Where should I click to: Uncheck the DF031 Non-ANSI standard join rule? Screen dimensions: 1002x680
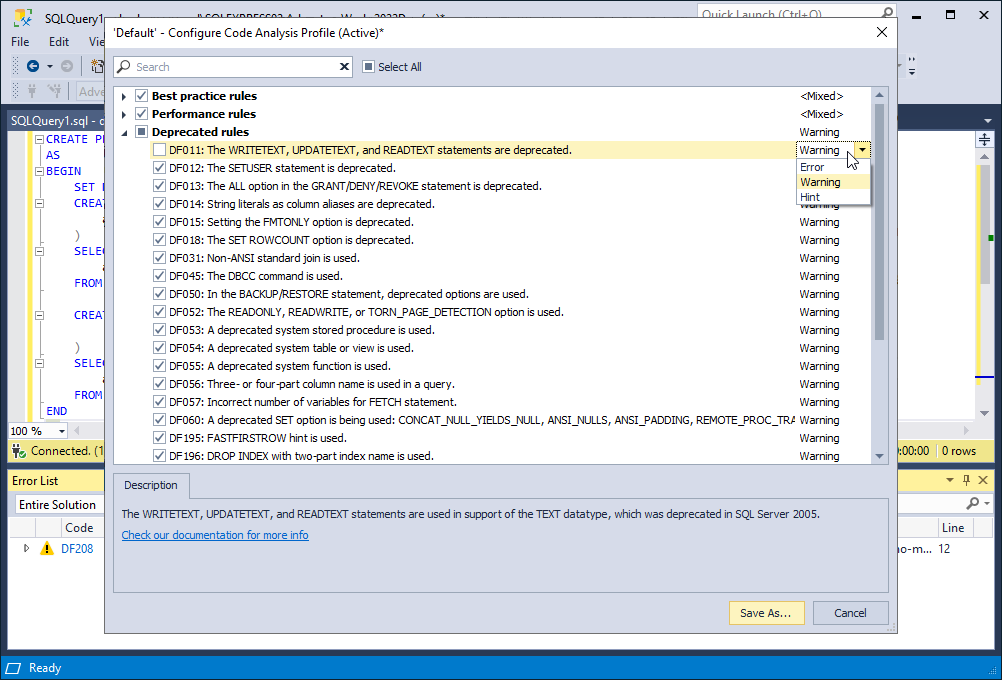click(160, 258)
